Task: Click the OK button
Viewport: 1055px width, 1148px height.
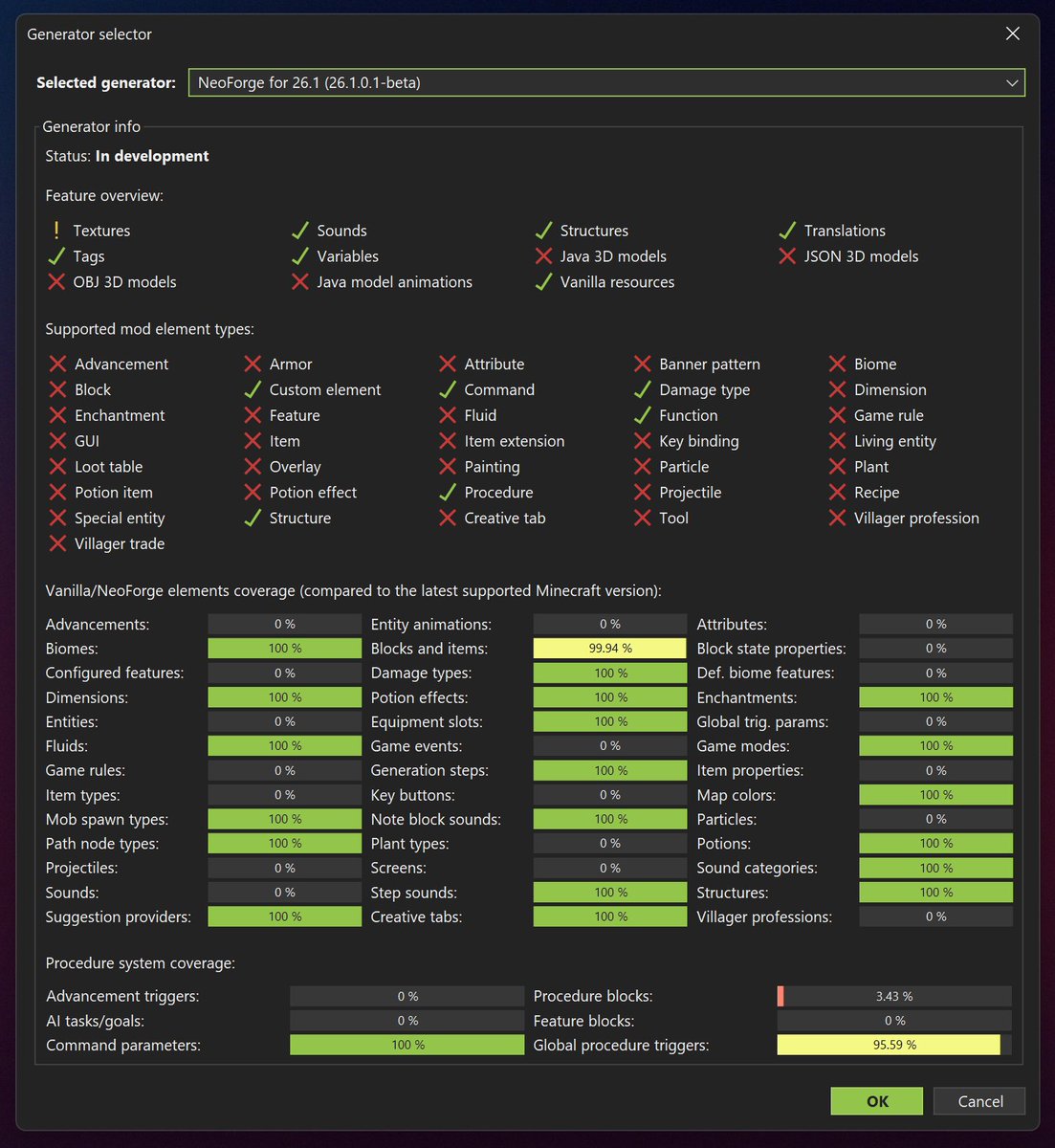Action: 877,1101
